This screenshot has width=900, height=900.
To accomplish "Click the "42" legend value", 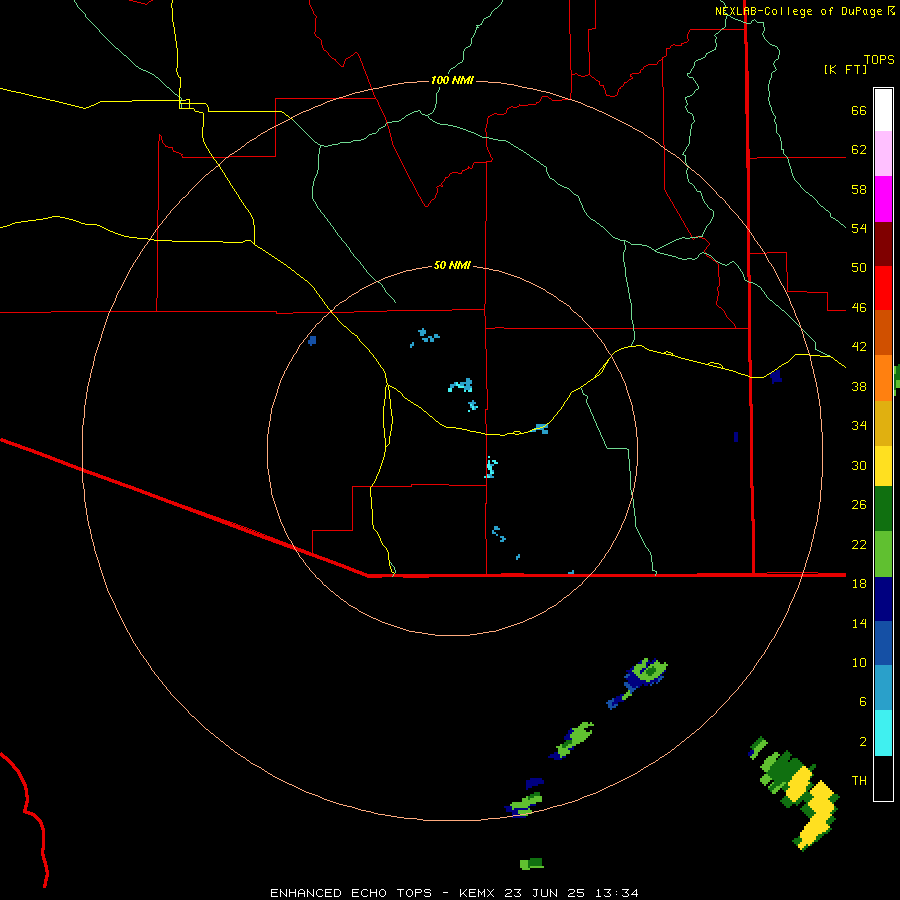I will (x=859, y=347).
